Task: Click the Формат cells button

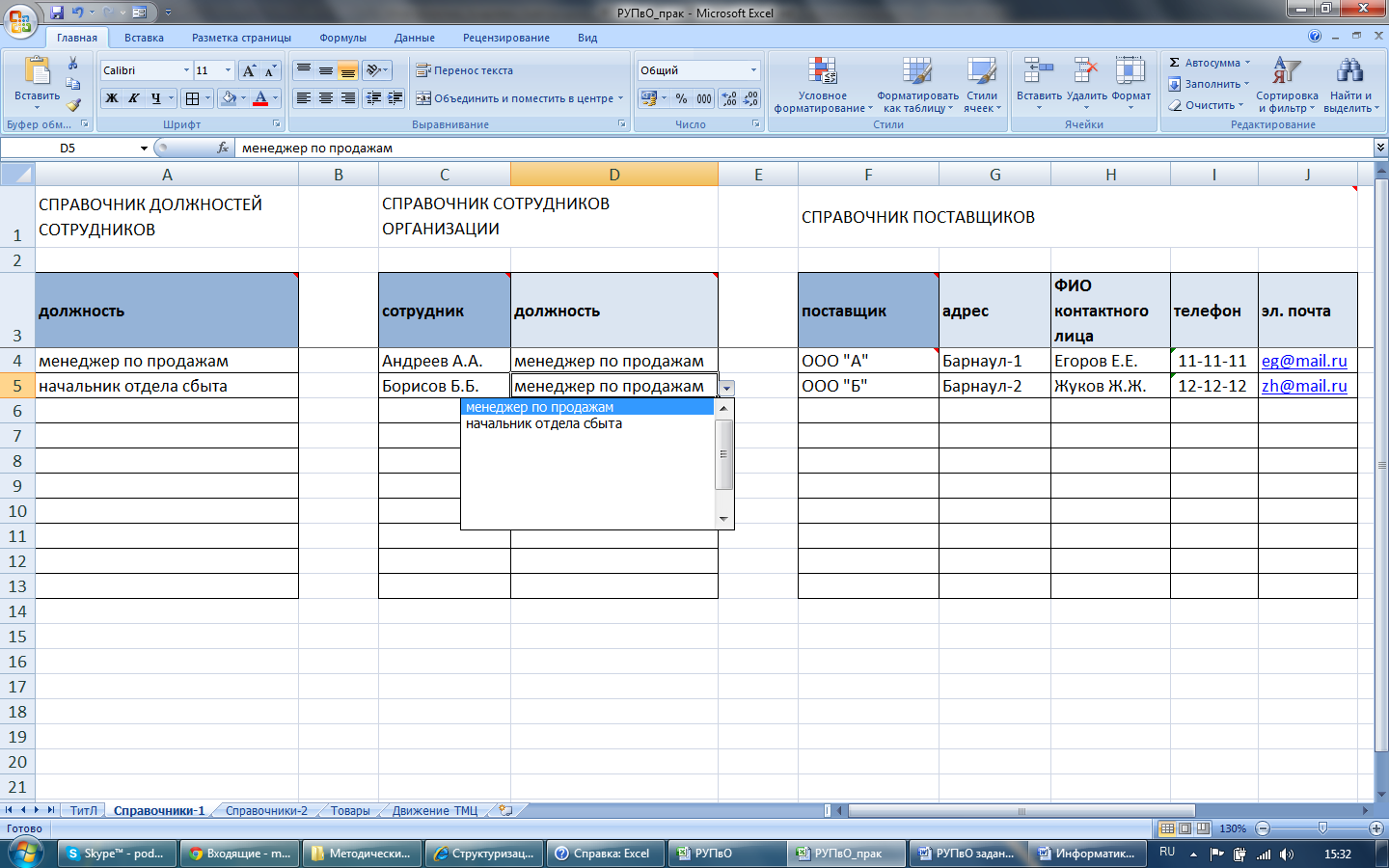Action: (1130, 83)
